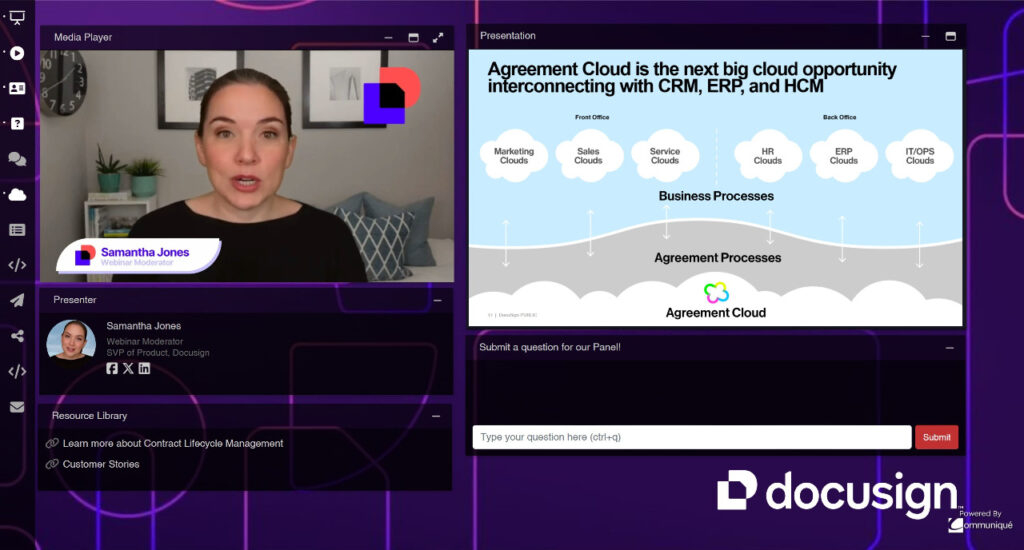
Task: Minimize the Media Player panel
Action: tap(389, 38)
